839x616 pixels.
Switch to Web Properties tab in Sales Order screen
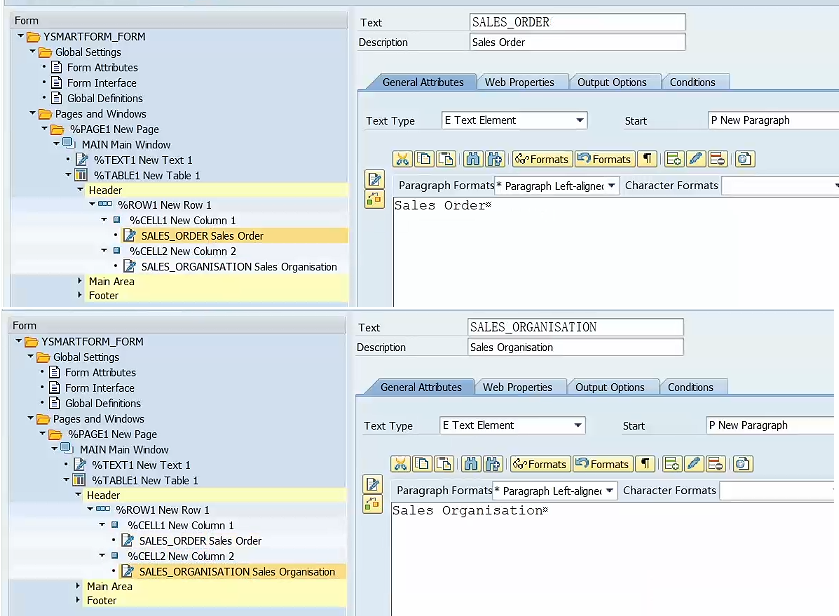click(520, 82)
